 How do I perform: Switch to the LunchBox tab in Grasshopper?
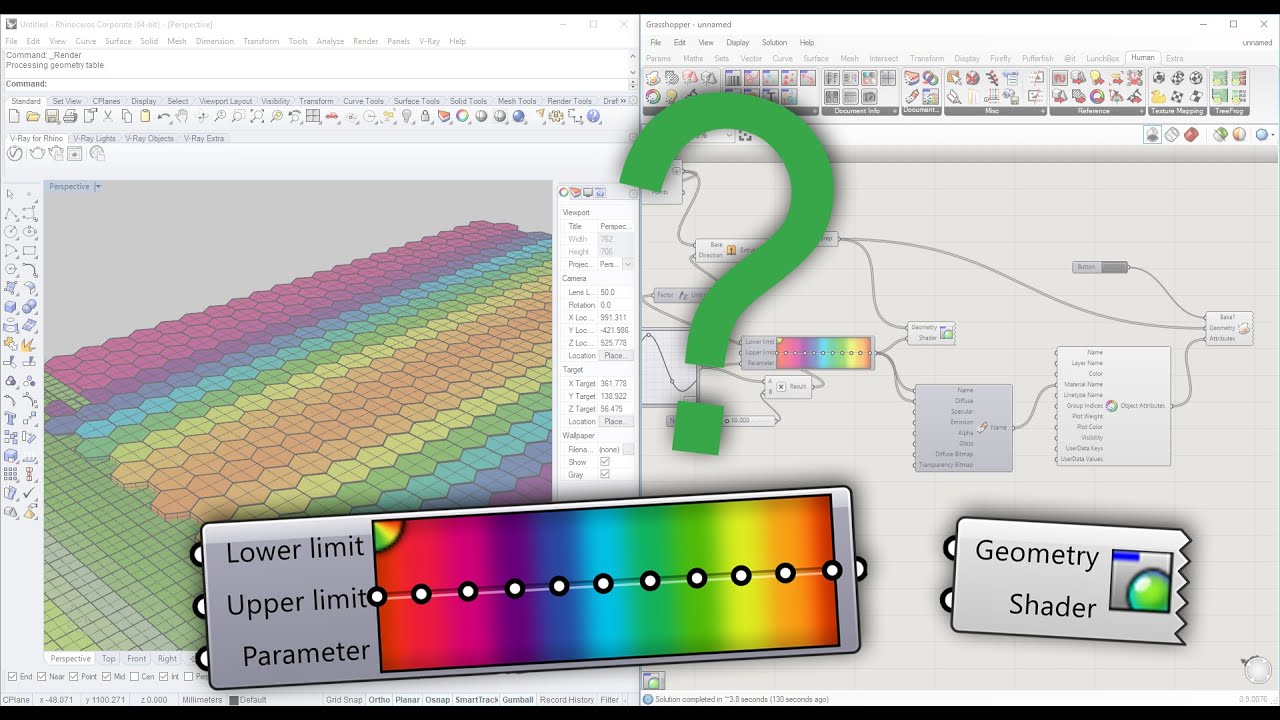pos(1103,59)
